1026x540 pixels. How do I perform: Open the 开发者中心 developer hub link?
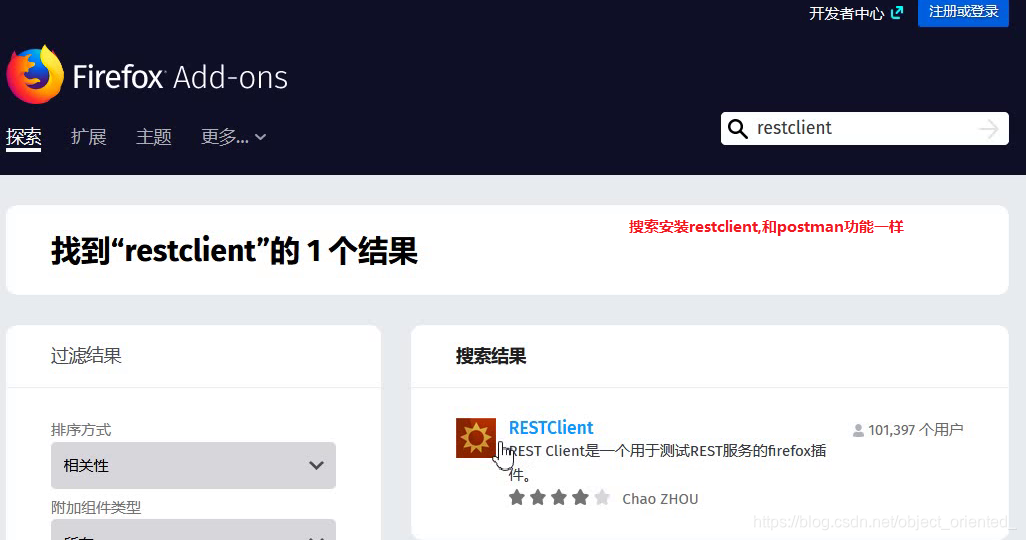[846, 13]
